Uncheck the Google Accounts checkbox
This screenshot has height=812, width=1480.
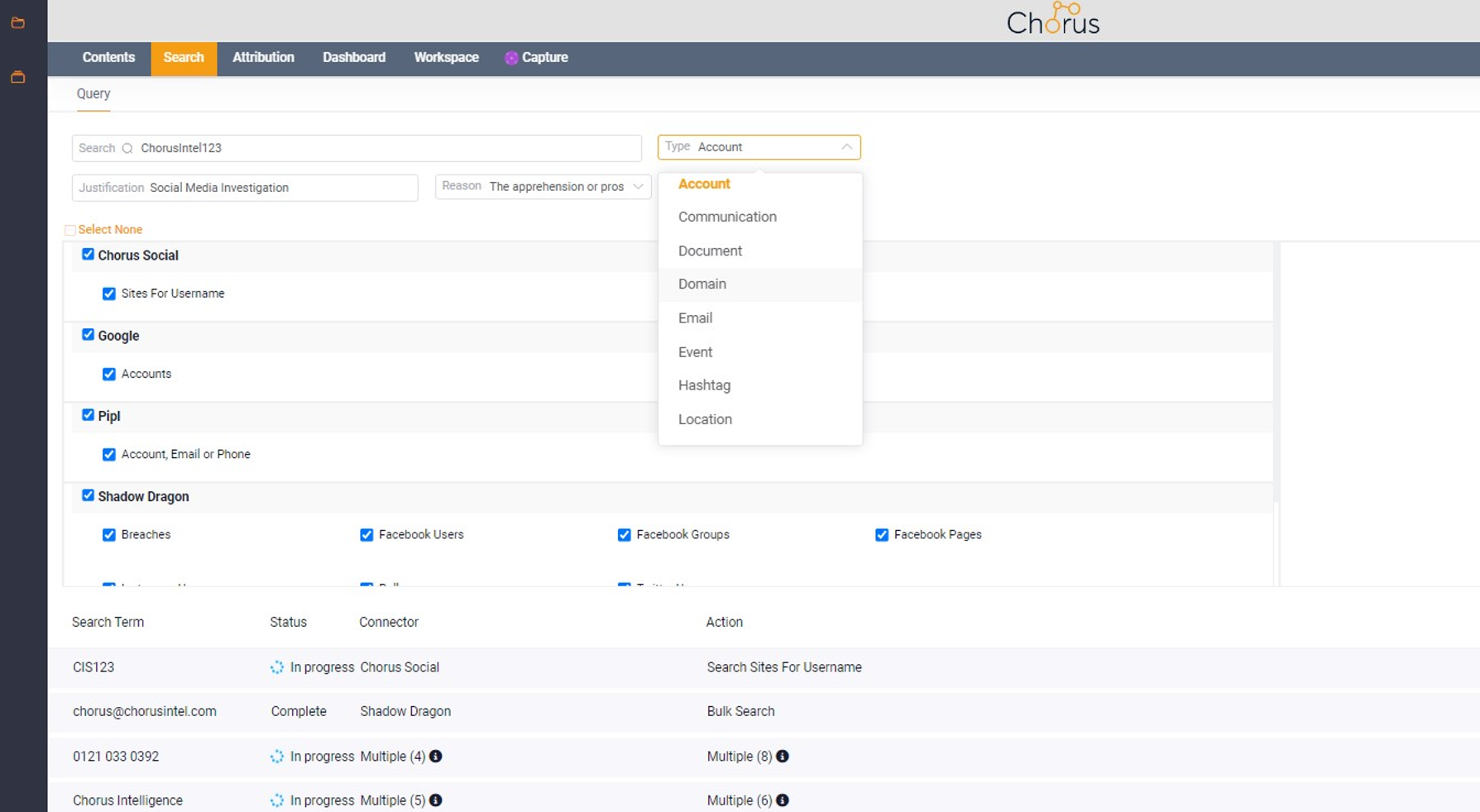(x=108, y=374)
